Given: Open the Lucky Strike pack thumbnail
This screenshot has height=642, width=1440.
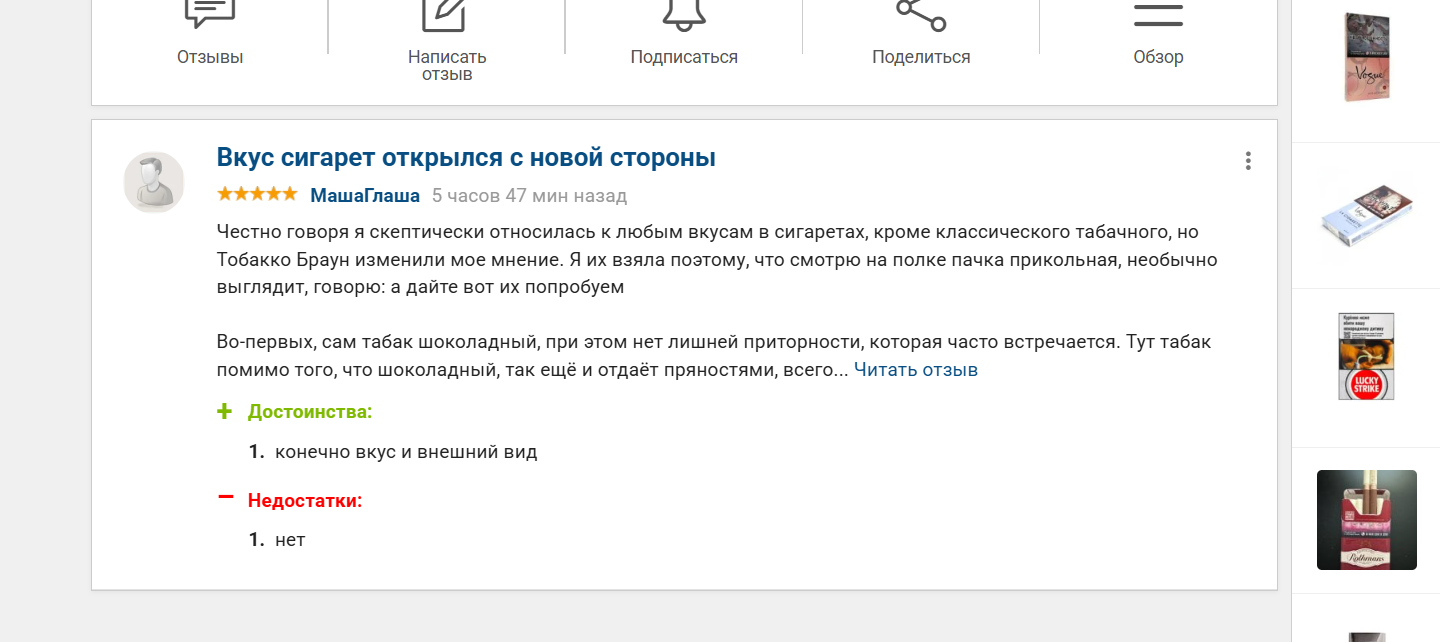Looking at the screenshot, I should [x=1367, y=357].
